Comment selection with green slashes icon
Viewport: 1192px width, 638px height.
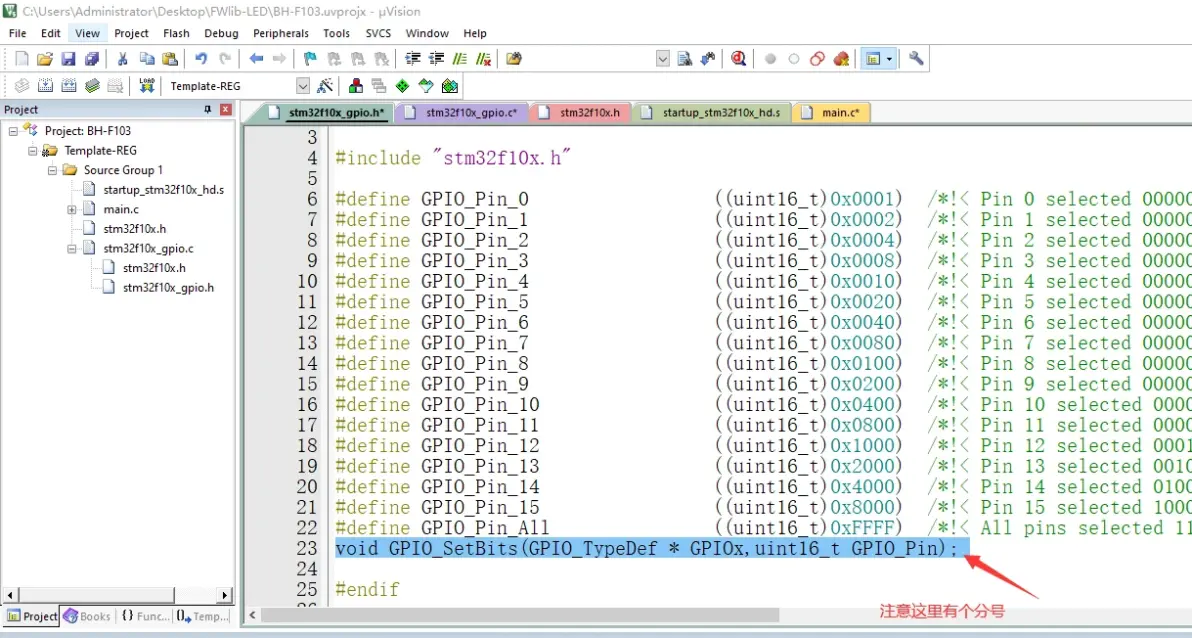tap(460, 59)
